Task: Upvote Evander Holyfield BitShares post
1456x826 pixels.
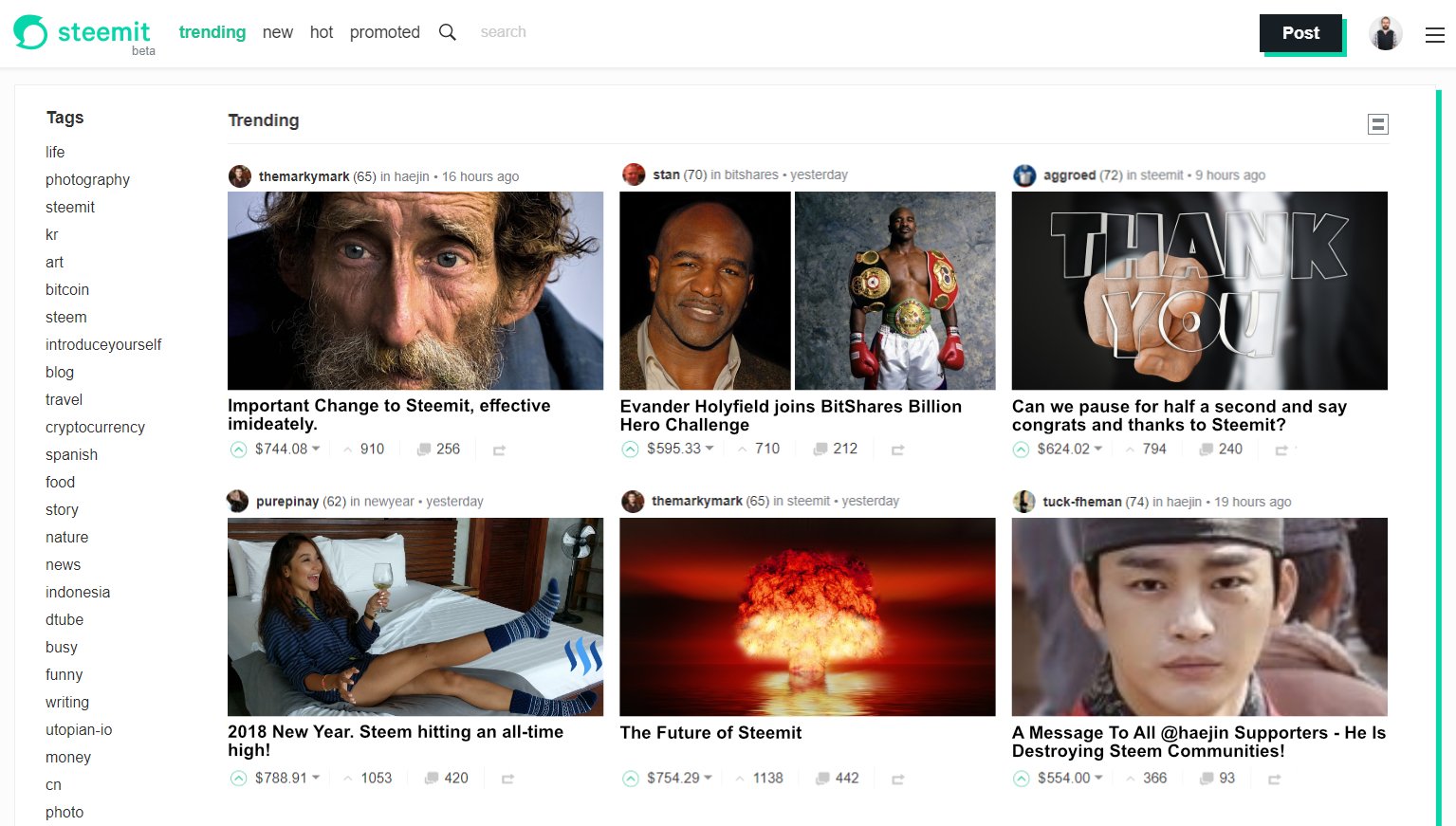Action: (x=631, y=450)
